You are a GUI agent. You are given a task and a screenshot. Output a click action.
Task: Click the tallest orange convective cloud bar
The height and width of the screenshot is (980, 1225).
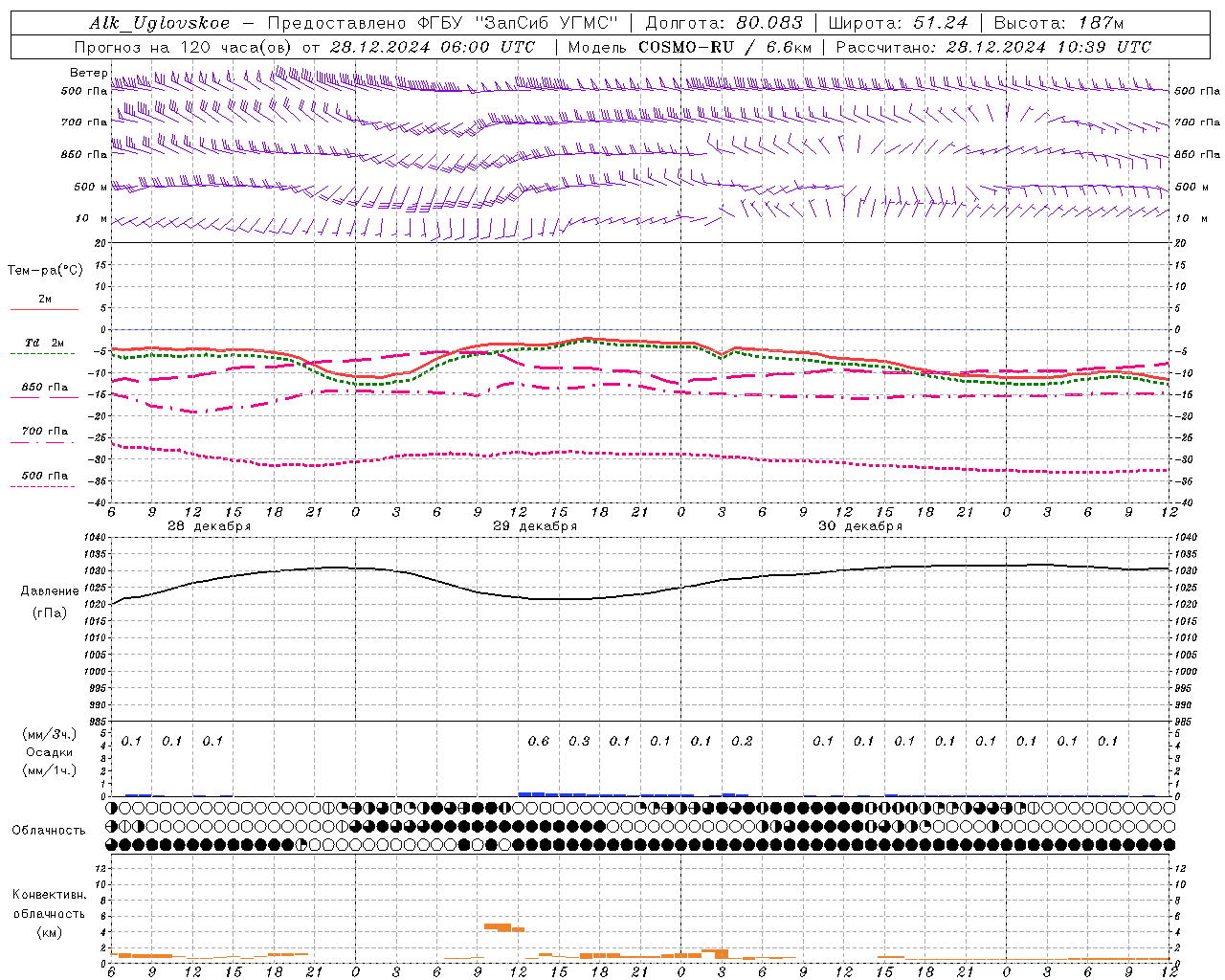[x=498, y=926]
